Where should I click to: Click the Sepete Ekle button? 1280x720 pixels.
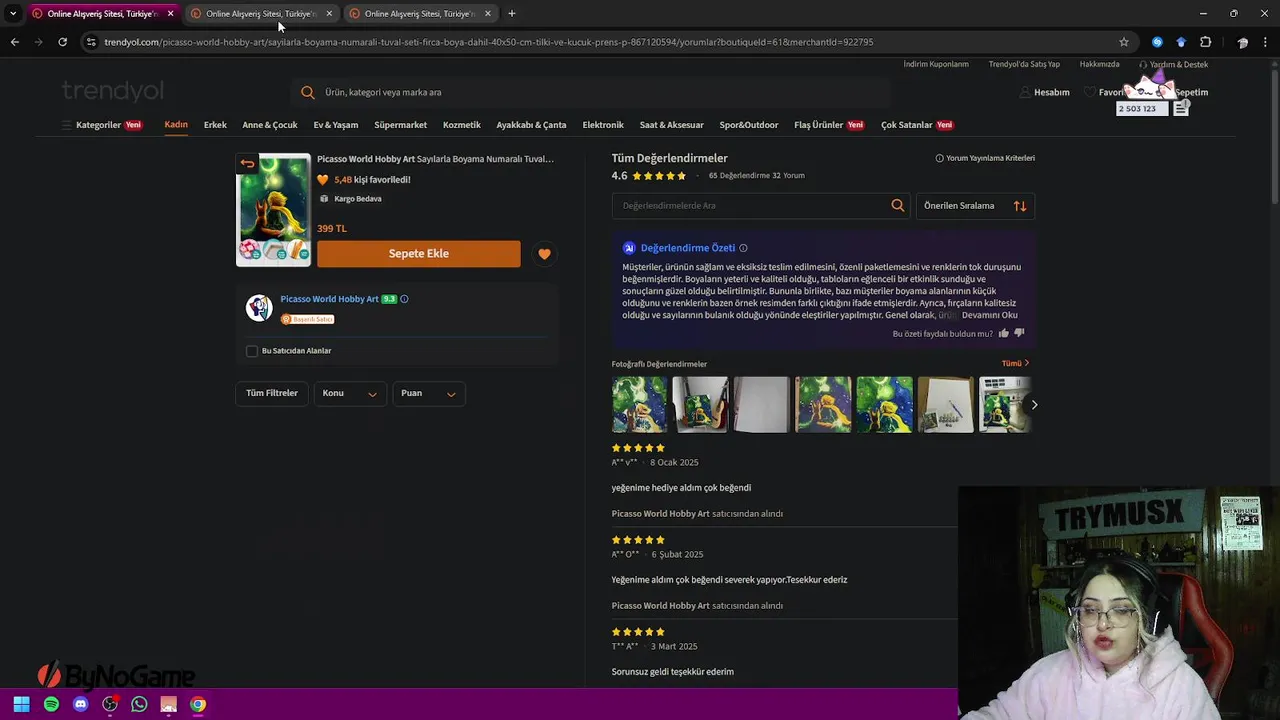point(419,254)
